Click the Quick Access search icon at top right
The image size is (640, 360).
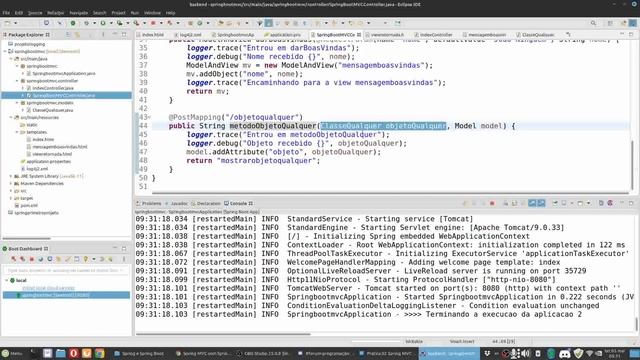pos(593,23)
